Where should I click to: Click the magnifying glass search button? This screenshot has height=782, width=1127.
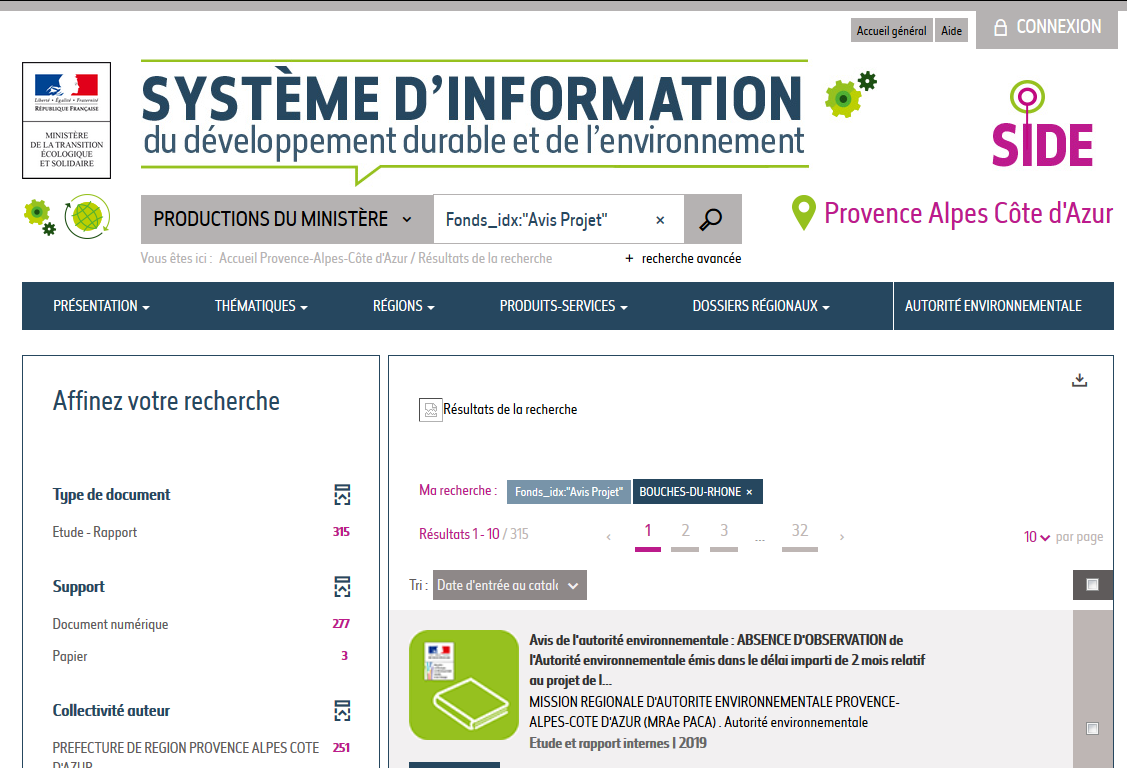712,219
